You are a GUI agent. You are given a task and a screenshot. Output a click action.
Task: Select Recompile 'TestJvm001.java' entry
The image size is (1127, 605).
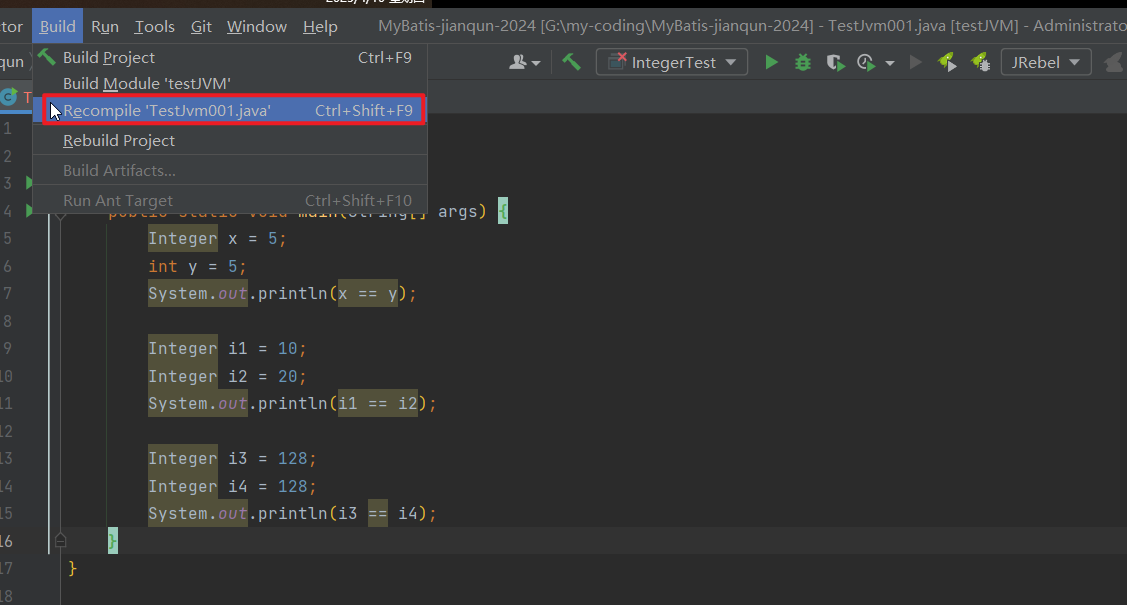point(230,111)
